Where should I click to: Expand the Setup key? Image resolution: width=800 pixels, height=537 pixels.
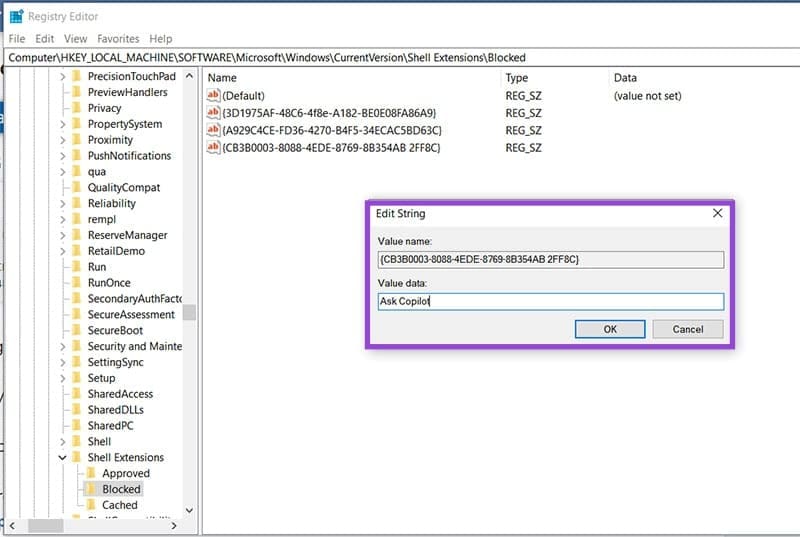tap(62, 378)
